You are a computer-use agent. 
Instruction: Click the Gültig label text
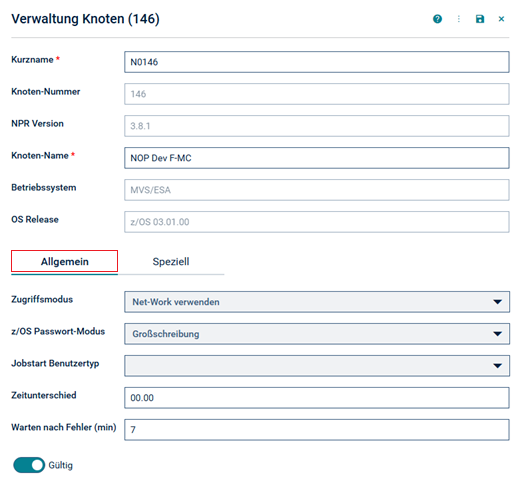(61, 465)
